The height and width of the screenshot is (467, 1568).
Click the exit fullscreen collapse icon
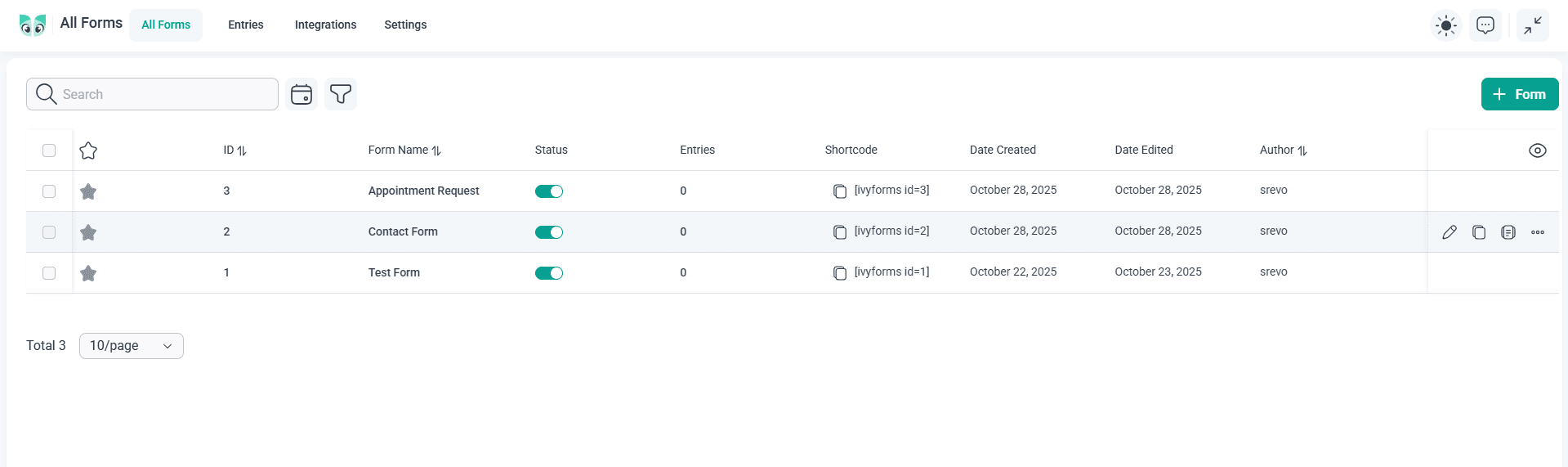pos(1533,25)
